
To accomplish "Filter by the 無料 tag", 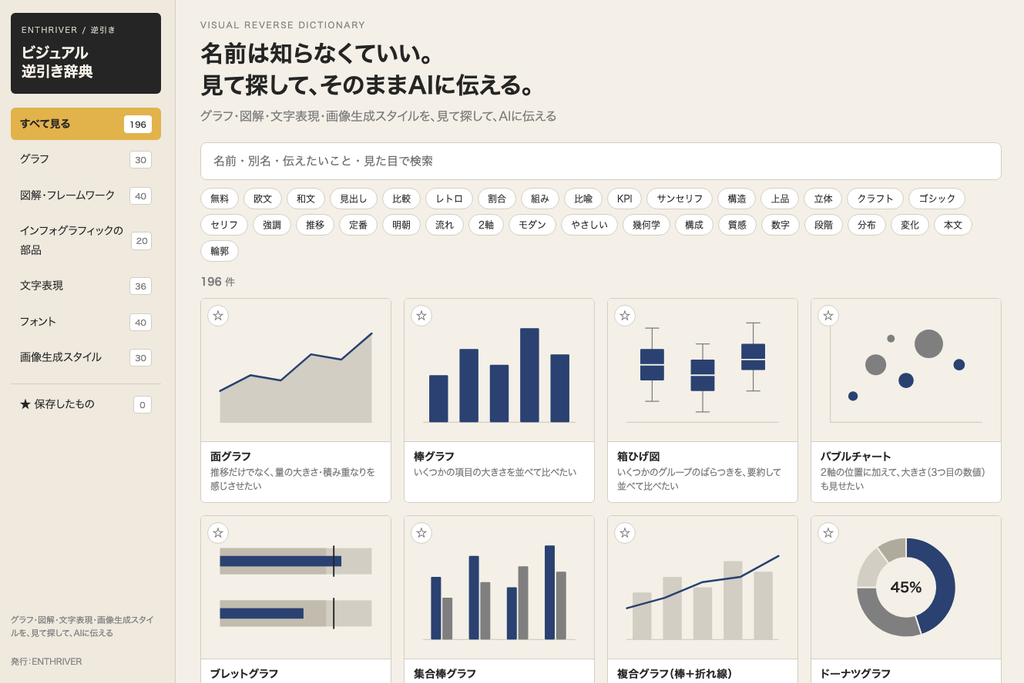I will point(219,199).
